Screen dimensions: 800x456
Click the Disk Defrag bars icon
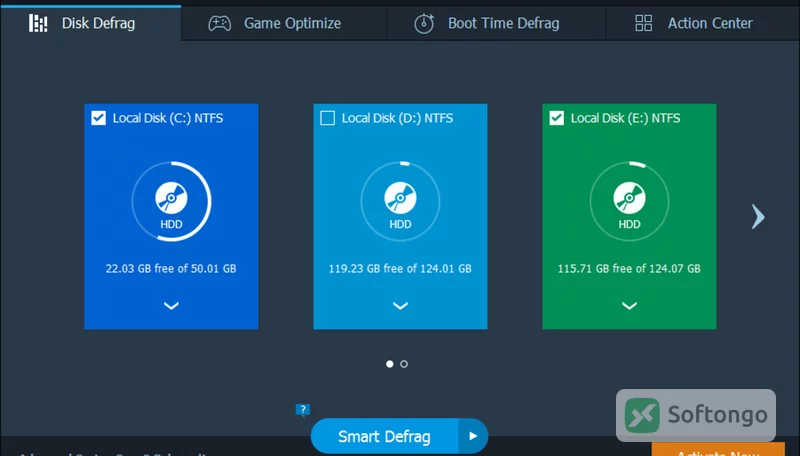(x=38, y=23)
